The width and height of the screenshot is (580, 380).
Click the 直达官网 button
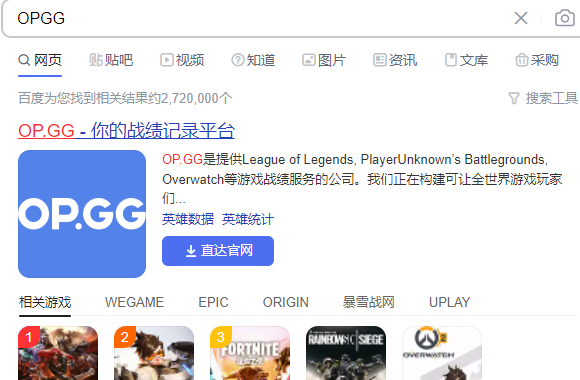point(218,251)
